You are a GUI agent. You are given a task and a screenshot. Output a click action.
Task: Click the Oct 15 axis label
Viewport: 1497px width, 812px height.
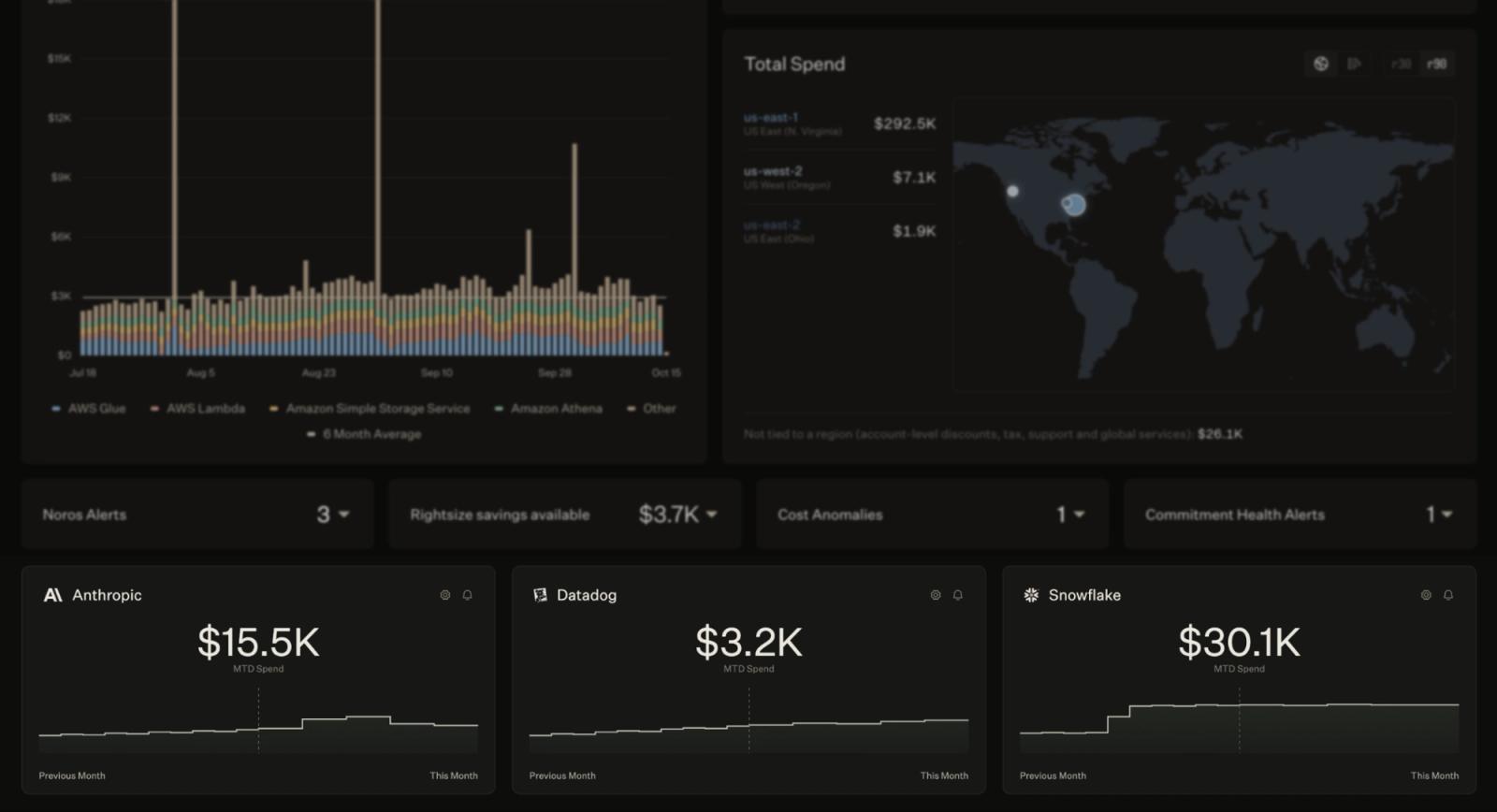click(x=666, y=372)
